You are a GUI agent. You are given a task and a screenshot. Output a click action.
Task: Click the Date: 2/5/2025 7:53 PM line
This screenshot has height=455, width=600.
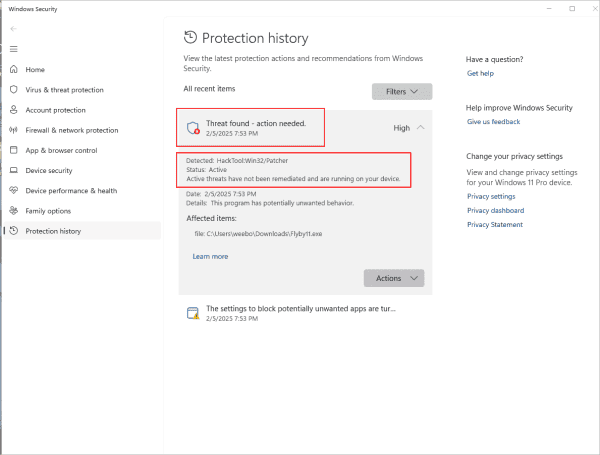coord(221,194)
